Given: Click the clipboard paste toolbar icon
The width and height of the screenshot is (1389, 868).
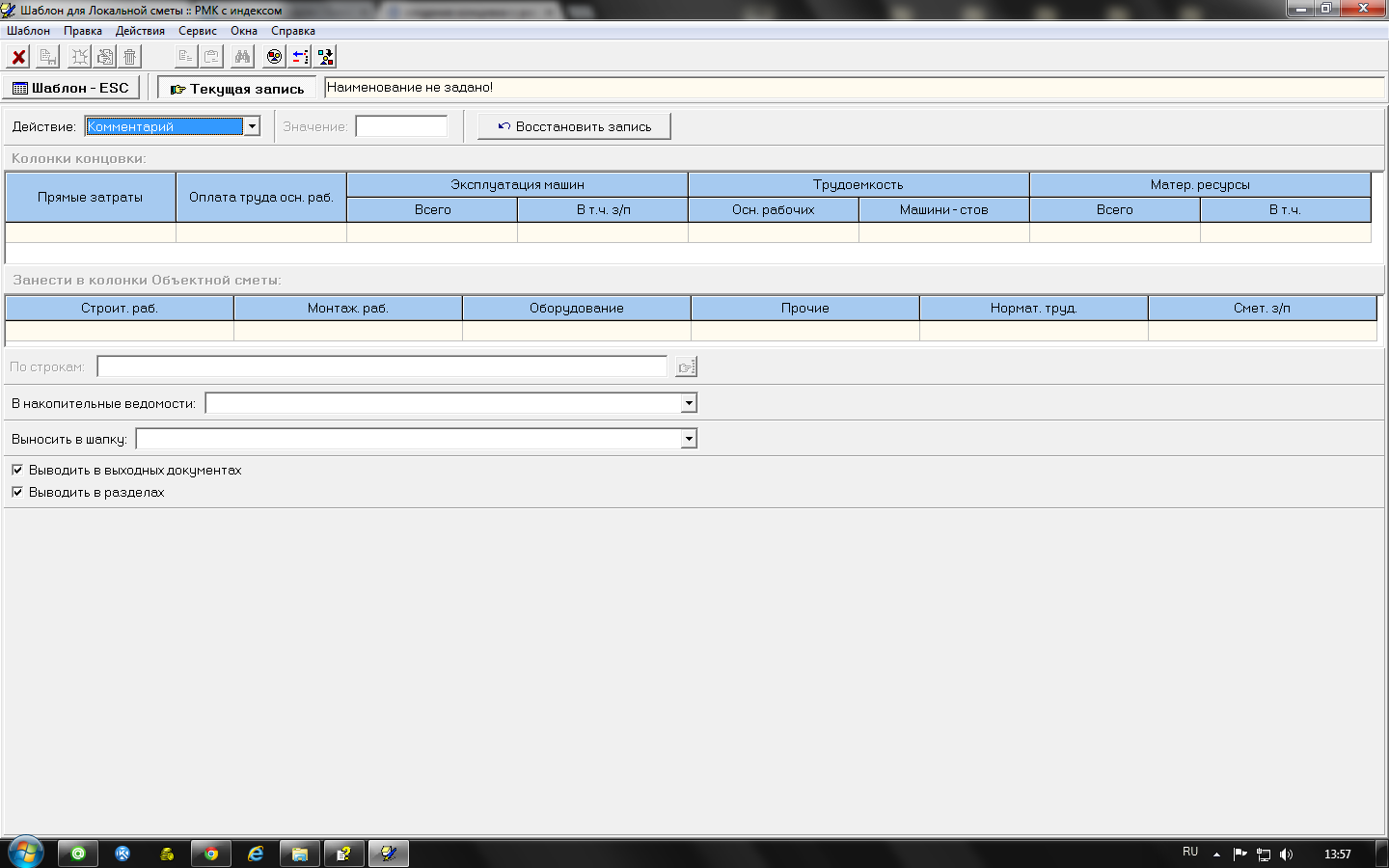Looking at the screenshot, I should pos(211,57).
